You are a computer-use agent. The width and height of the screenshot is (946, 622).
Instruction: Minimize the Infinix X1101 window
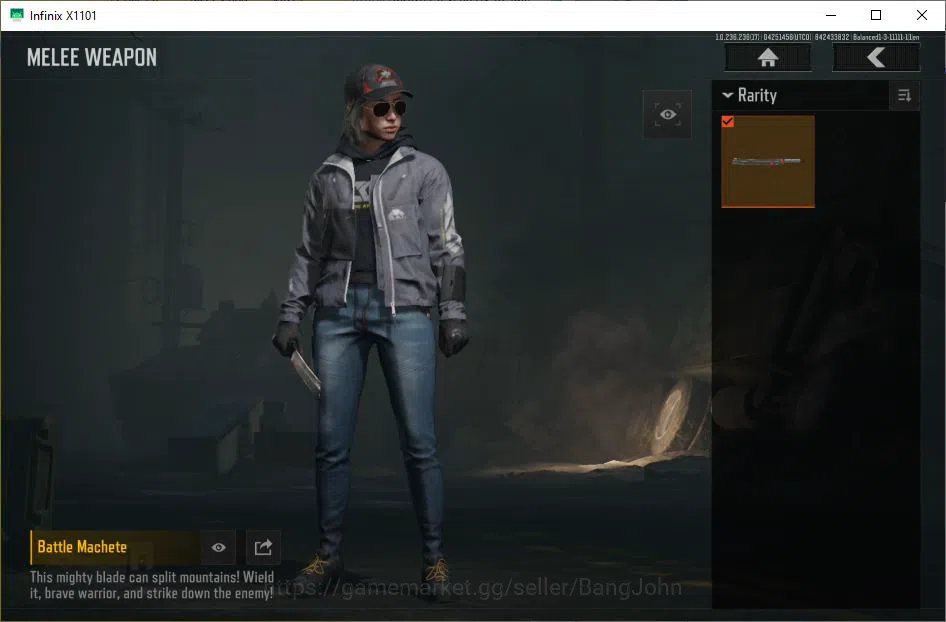[831, 15]
